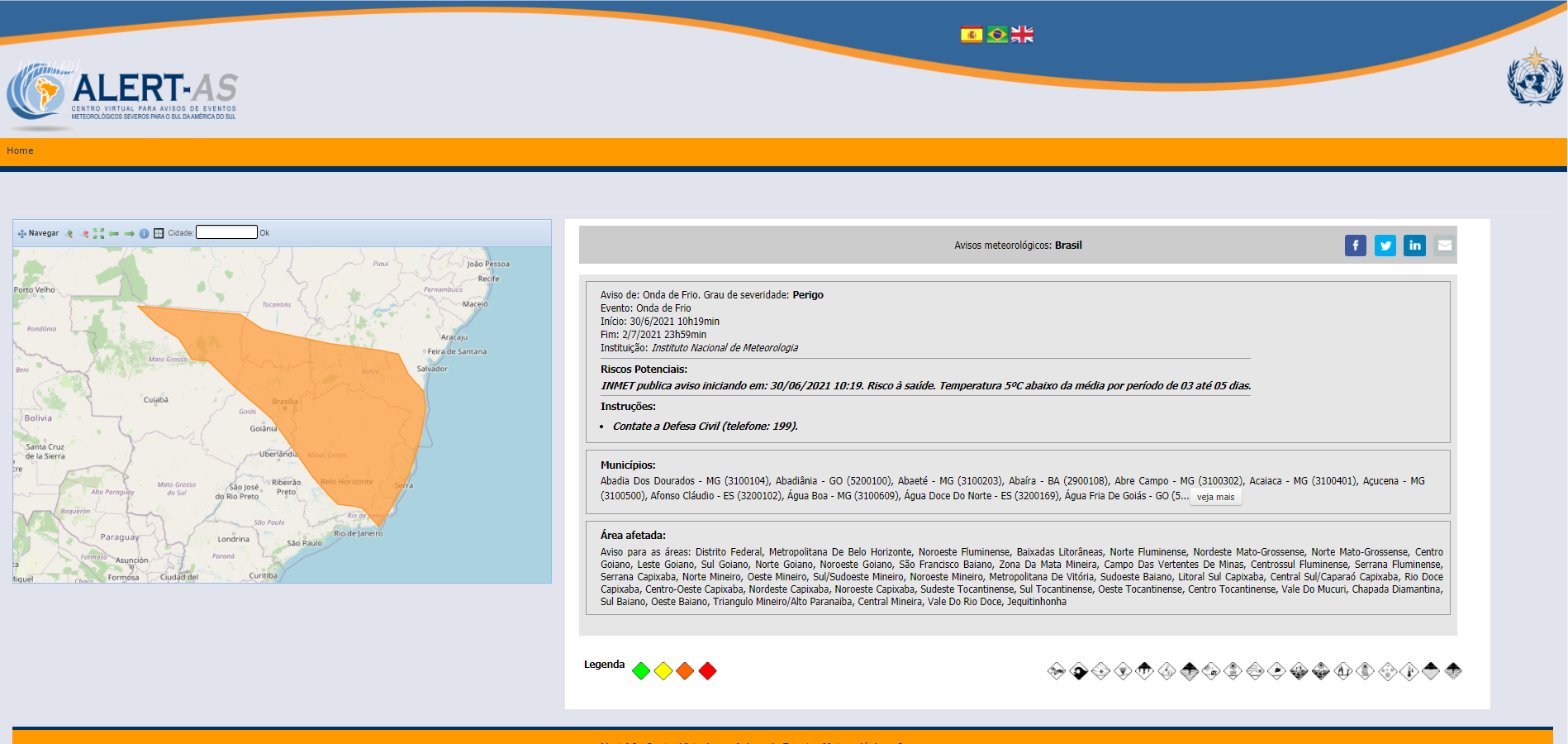Share the warning on LinkedIn

[x=1414, y=246]
